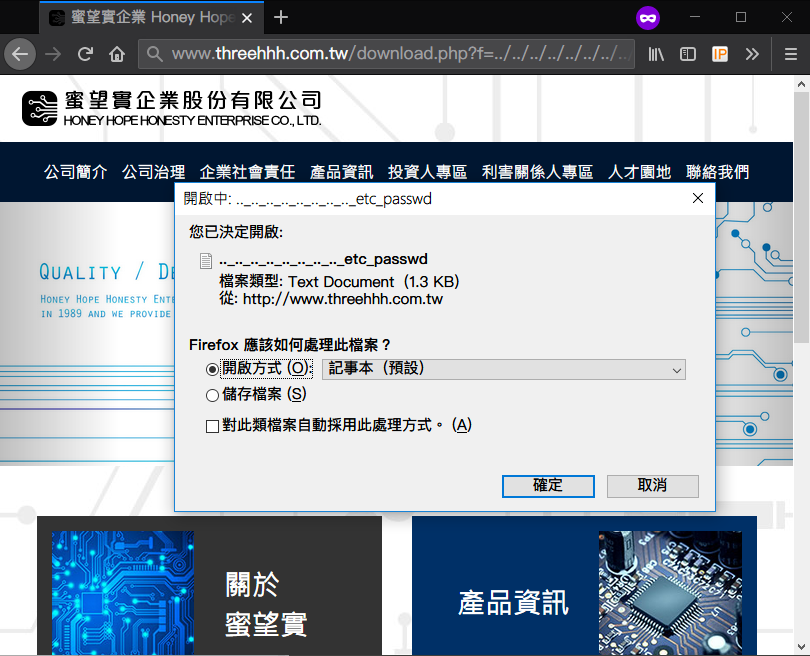Click the 'Quality /' banner heading
This screenshot has height=656, width=810.
tap(91, 272)
